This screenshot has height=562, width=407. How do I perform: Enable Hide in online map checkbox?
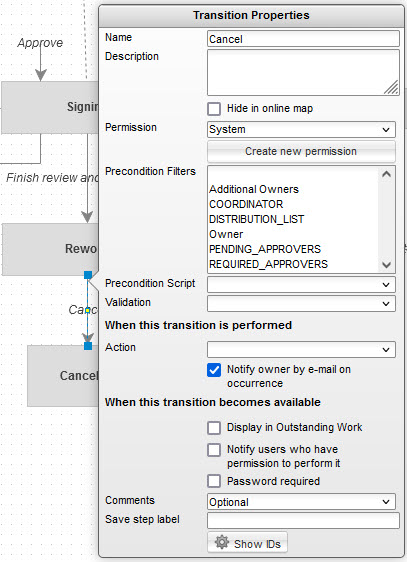point(214,109)
